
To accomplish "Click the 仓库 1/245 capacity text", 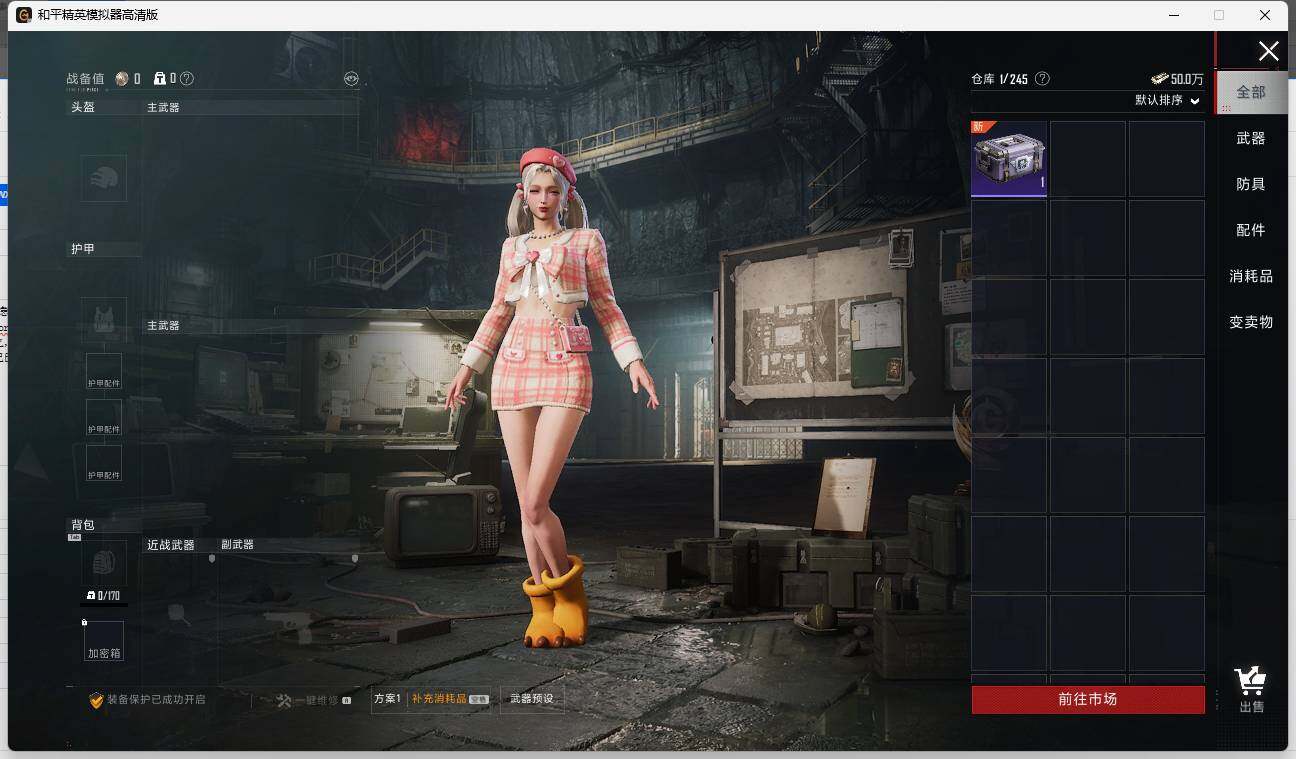I will (999, 79).
